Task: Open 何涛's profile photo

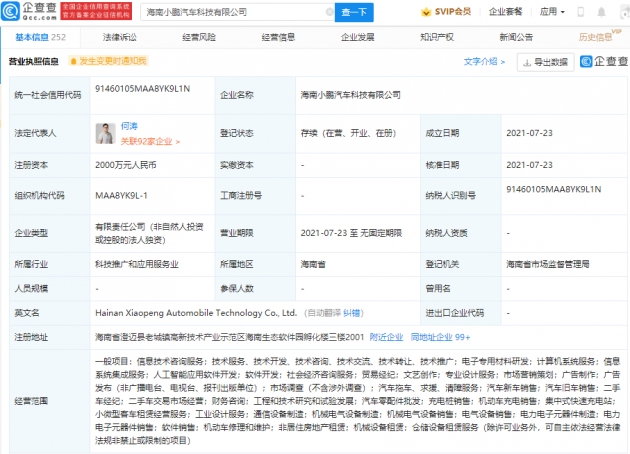Action: (104, 133)
